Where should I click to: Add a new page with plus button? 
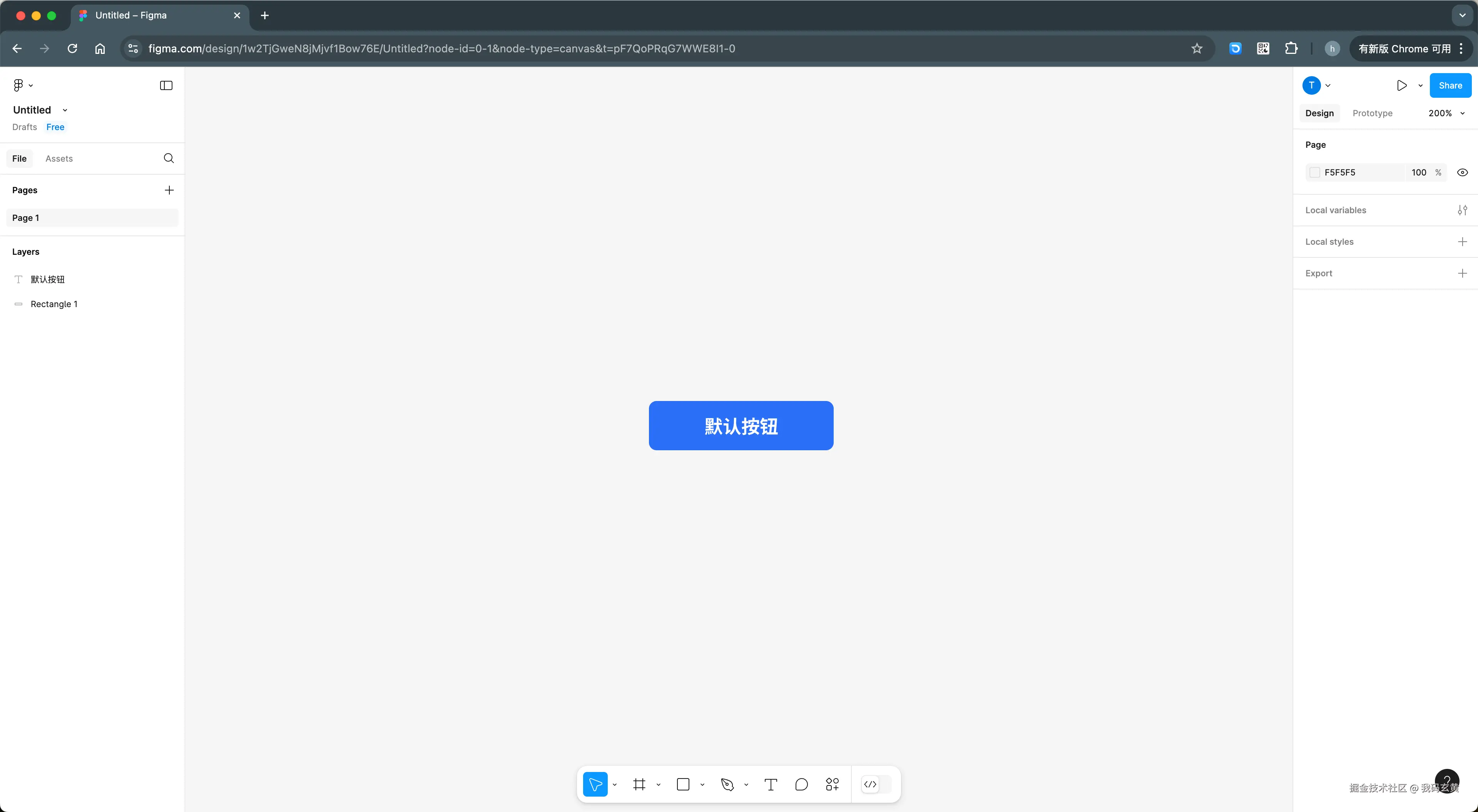[x=169, y=190]
